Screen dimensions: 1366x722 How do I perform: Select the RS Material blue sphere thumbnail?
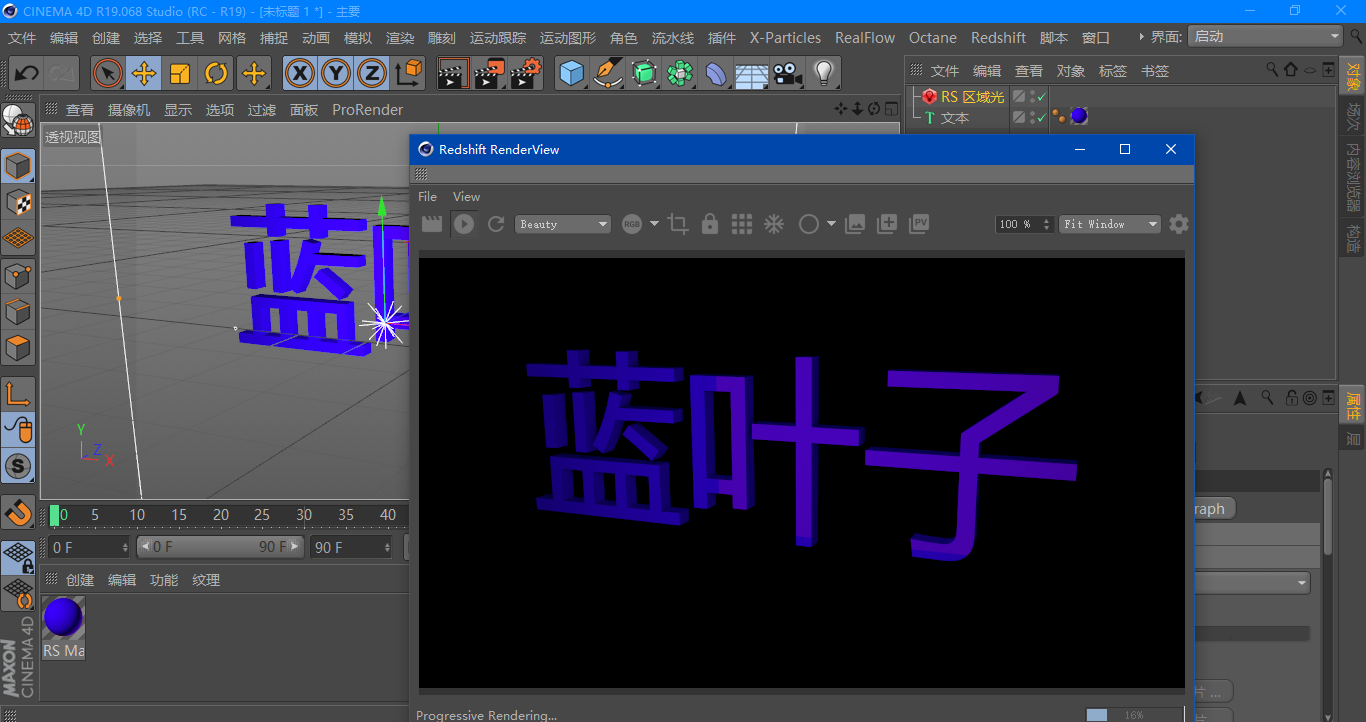(x=63, y=618)
